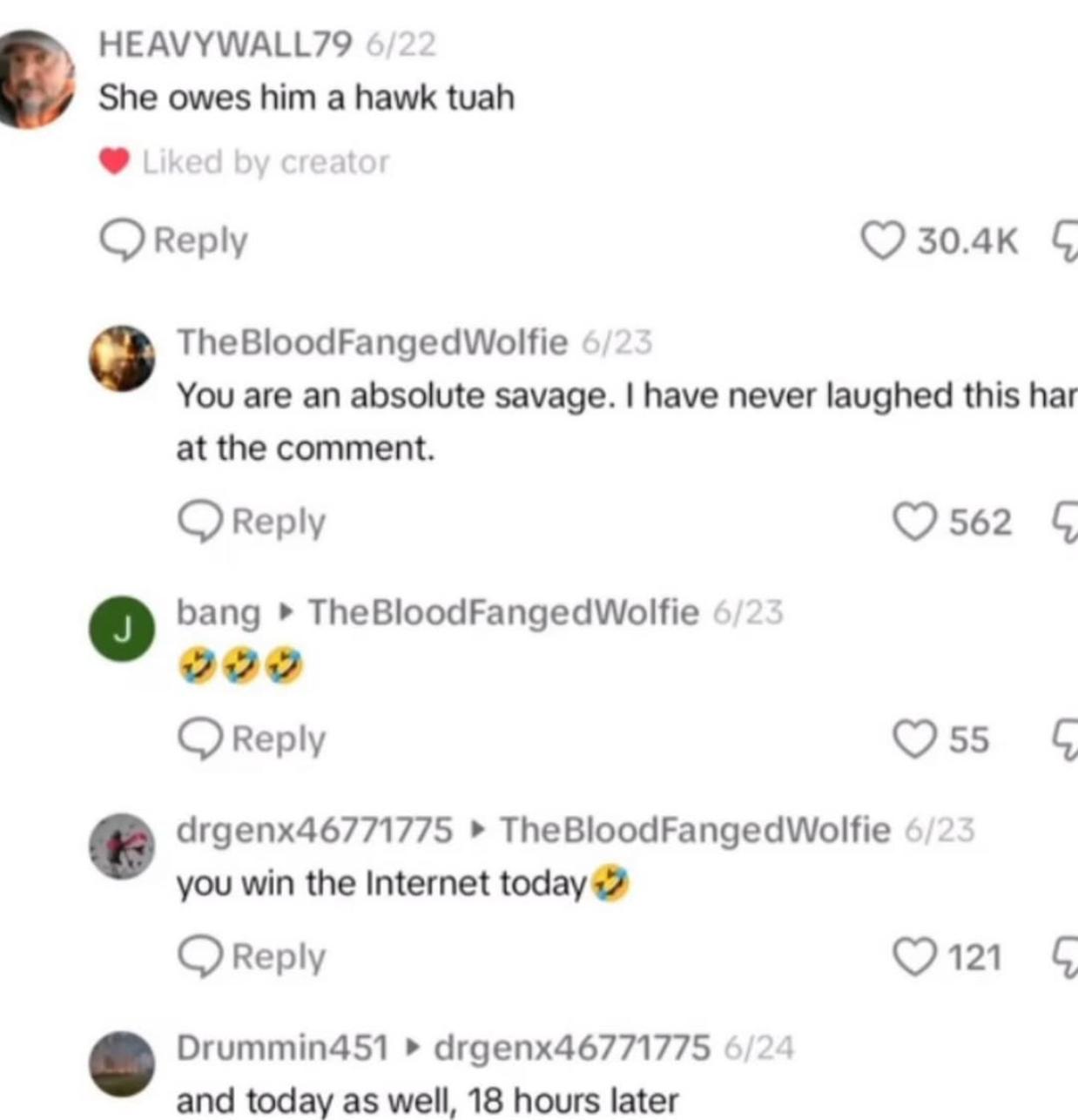Like TheBloodFangedWolfie's savage comment
The height and width of the screenshot is (1120, 1078).
click(x=913, y=523)
